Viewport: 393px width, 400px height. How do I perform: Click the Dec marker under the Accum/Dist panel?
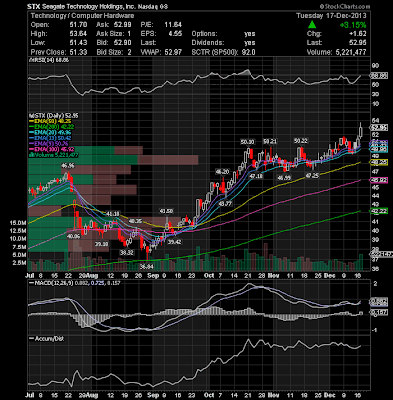point(330,395)
